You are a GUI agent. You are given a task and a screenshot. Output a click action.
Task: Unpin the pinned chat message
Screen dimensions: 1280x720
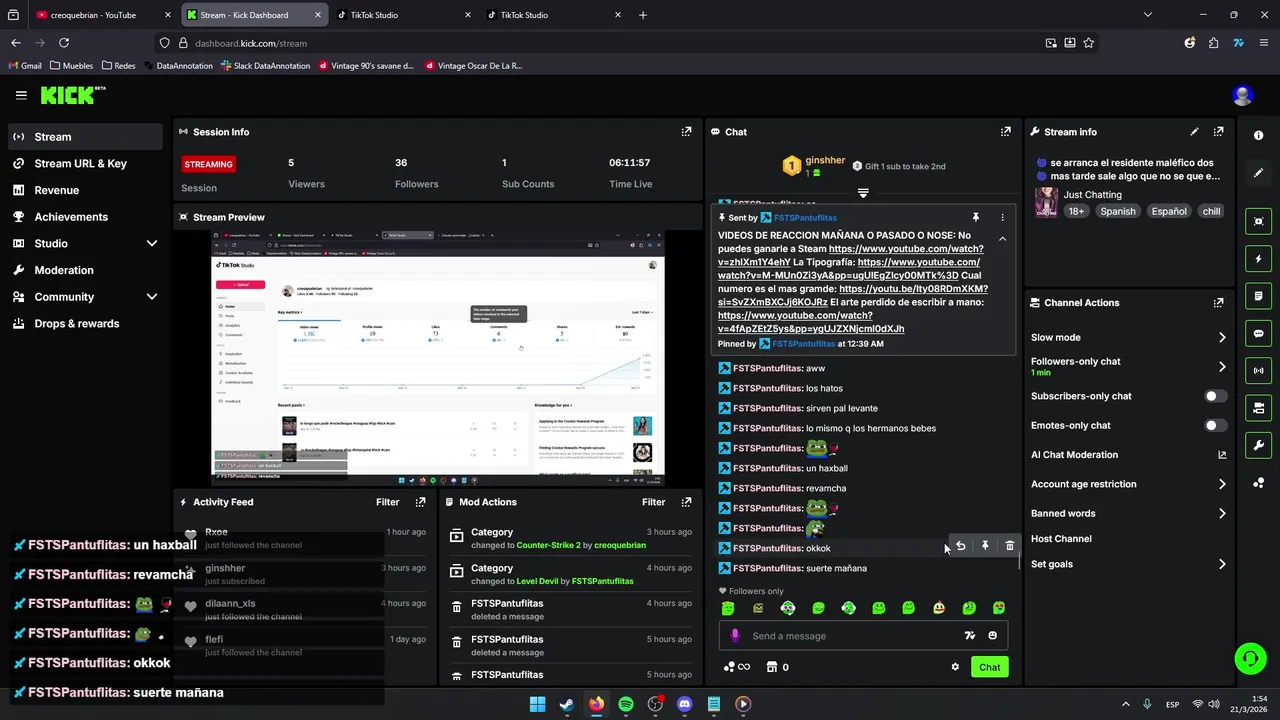click(976, 217)
